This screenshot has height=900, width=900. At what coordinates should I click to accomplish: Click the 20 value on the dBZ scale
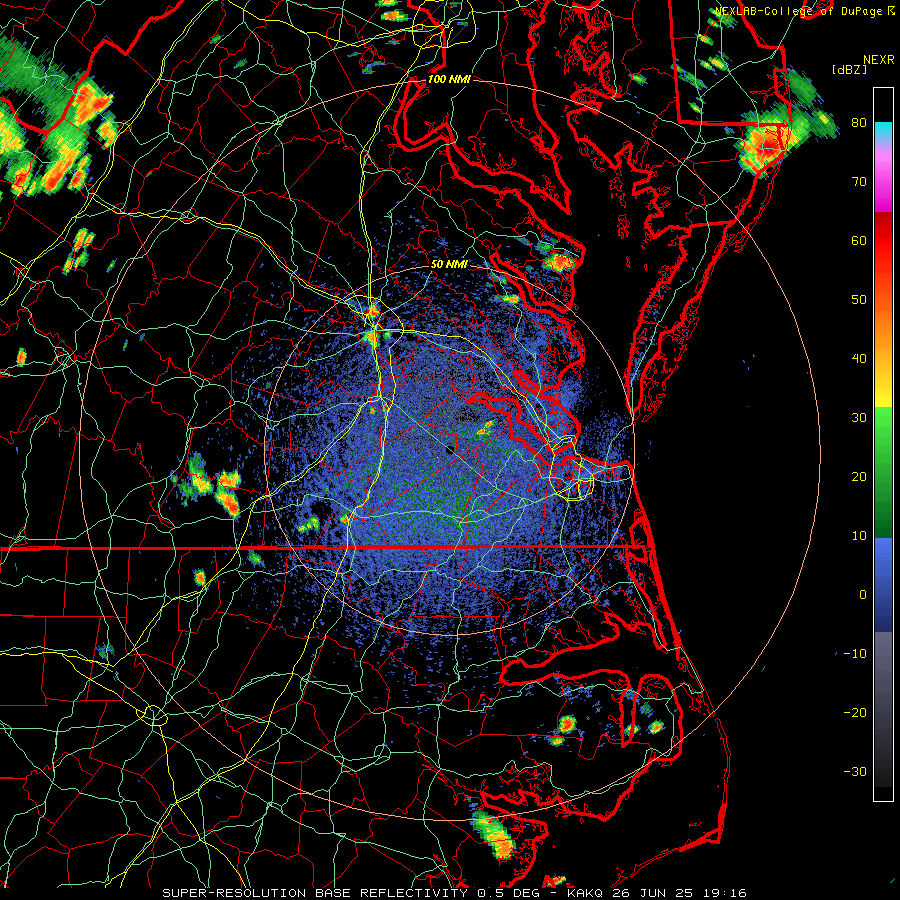(859, 476)
